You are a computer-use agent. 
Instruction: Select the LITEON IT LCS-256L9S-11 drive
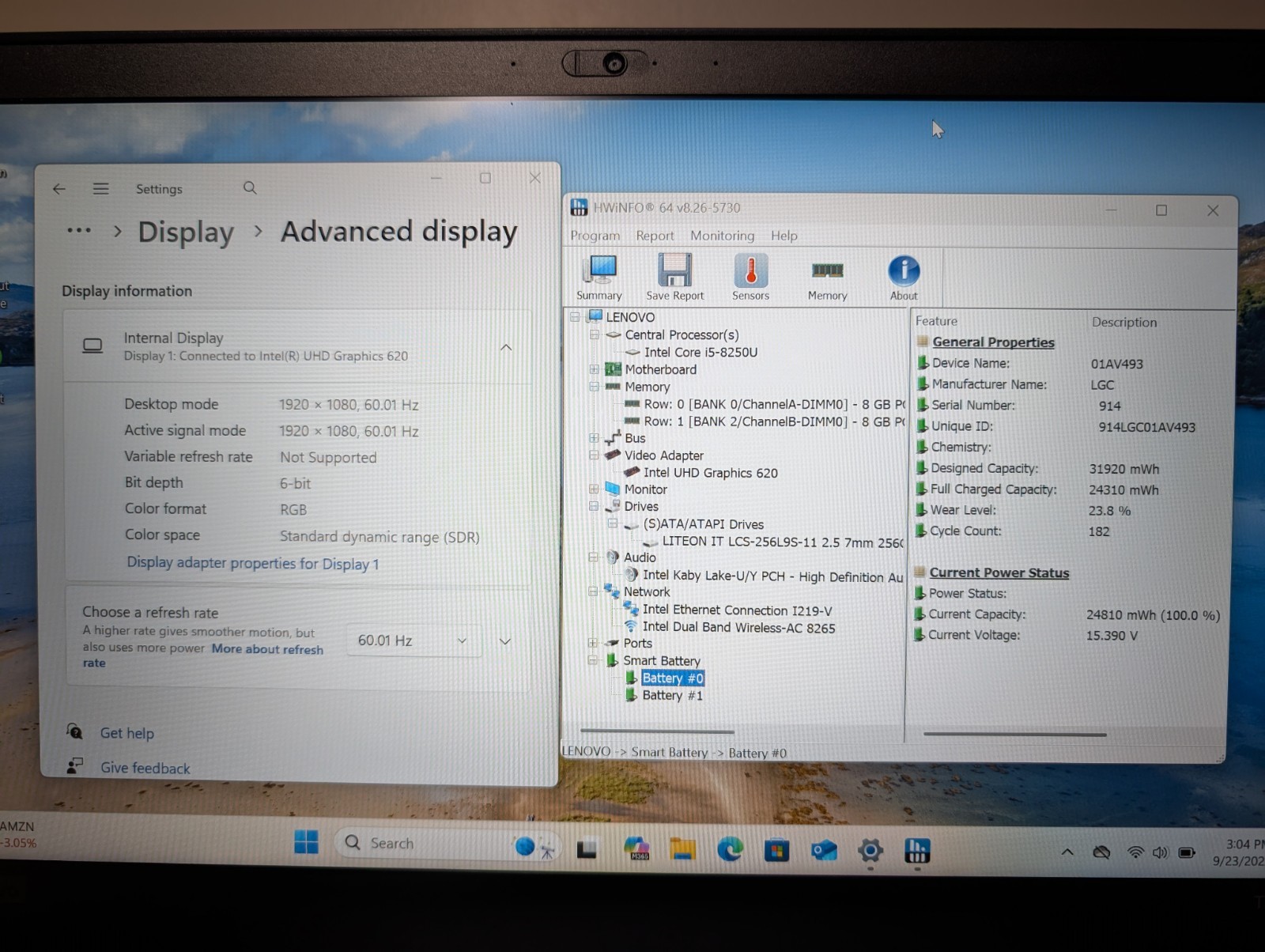point(783,542)
